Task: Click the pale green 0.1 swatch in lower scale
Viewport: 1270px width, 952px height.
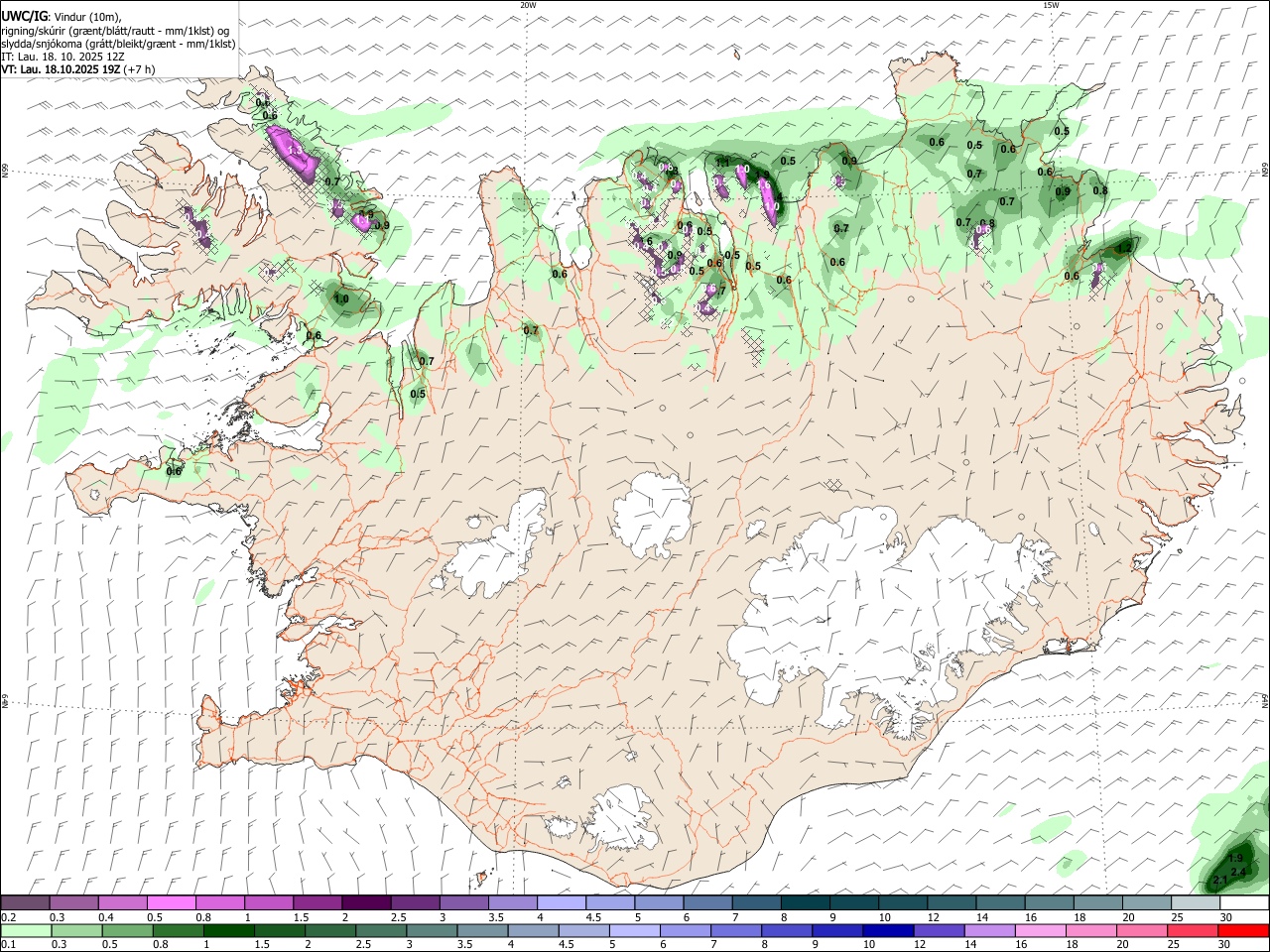Action: click(x=27, y=931)
